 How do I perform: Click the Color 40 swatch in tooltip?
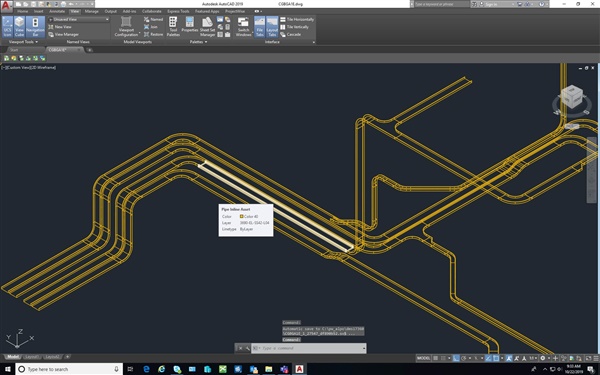click(241, 216)
